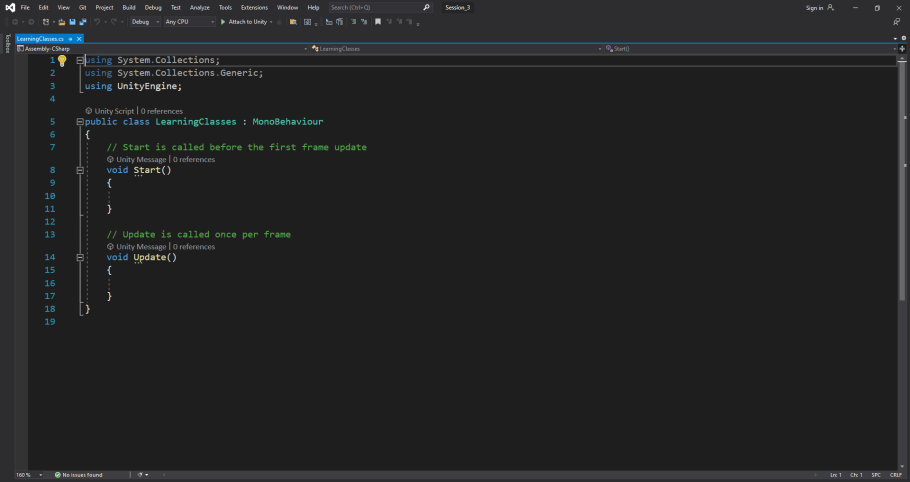Screen dimensions: 910x482
Task: Click the split editor window icon
Action: 902,49
